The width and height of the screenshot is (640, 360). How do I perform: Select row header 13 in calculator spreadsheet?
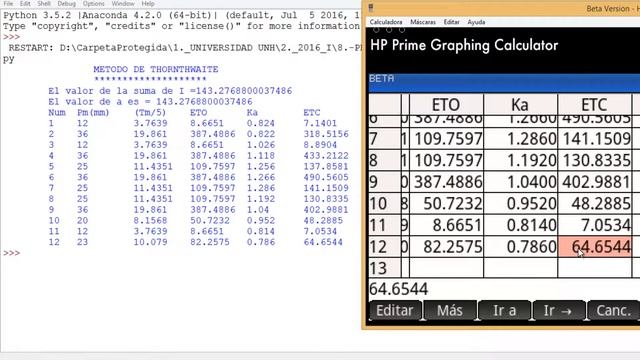tap(384, 268)
